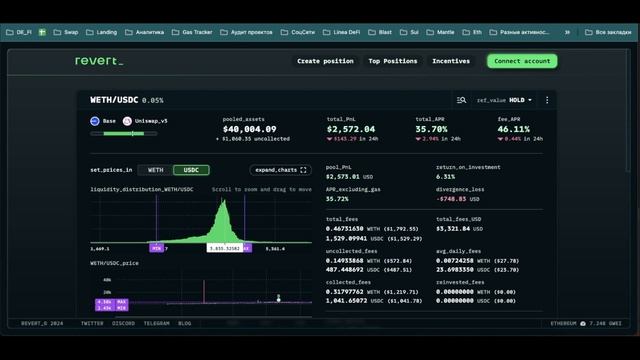This screenshot has height=360, width=640.
Task: Click the MIN marker on liquidity chart
Action: click(156, 248)
